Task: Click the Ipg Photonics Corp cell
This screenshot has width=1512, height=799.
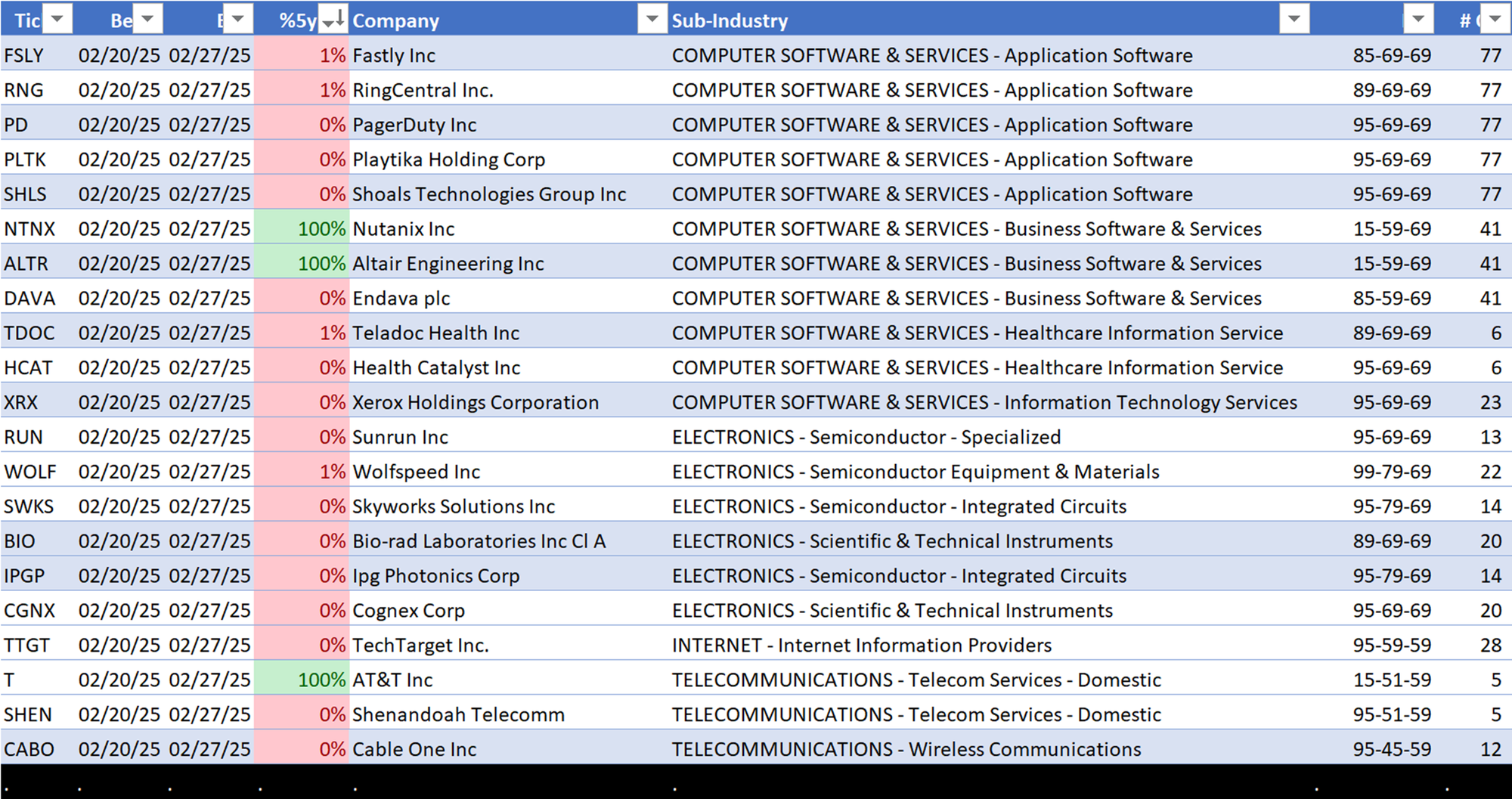Action: 509,576
